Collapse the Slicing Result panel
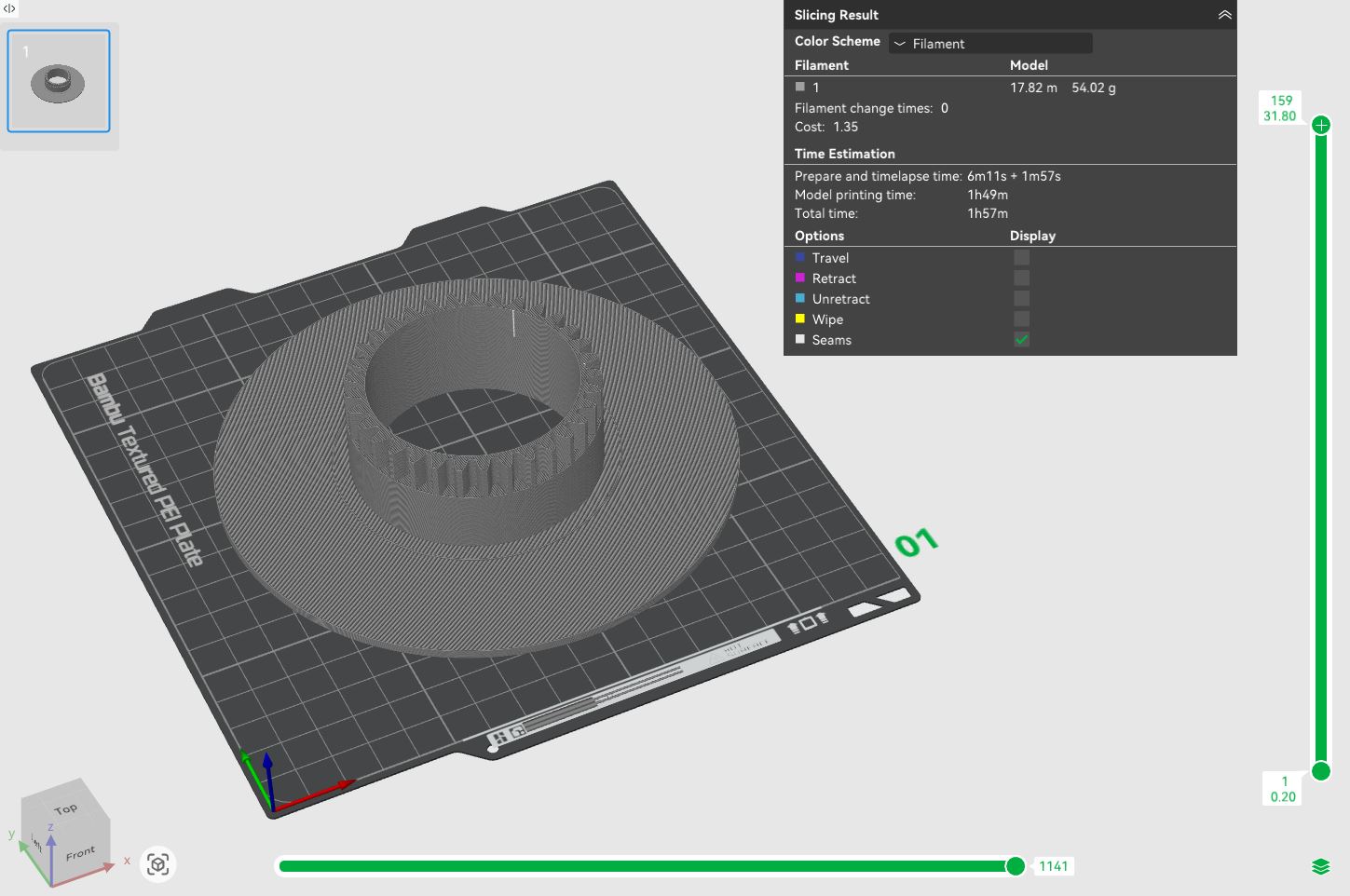 tap(1224, 15)
